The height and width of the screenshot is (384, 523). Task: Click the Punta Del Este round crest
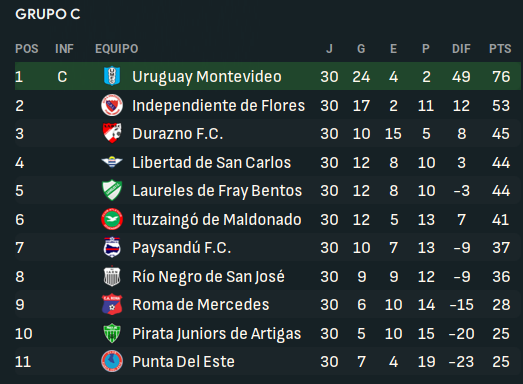pyautogui.click(x=112, y=361)
